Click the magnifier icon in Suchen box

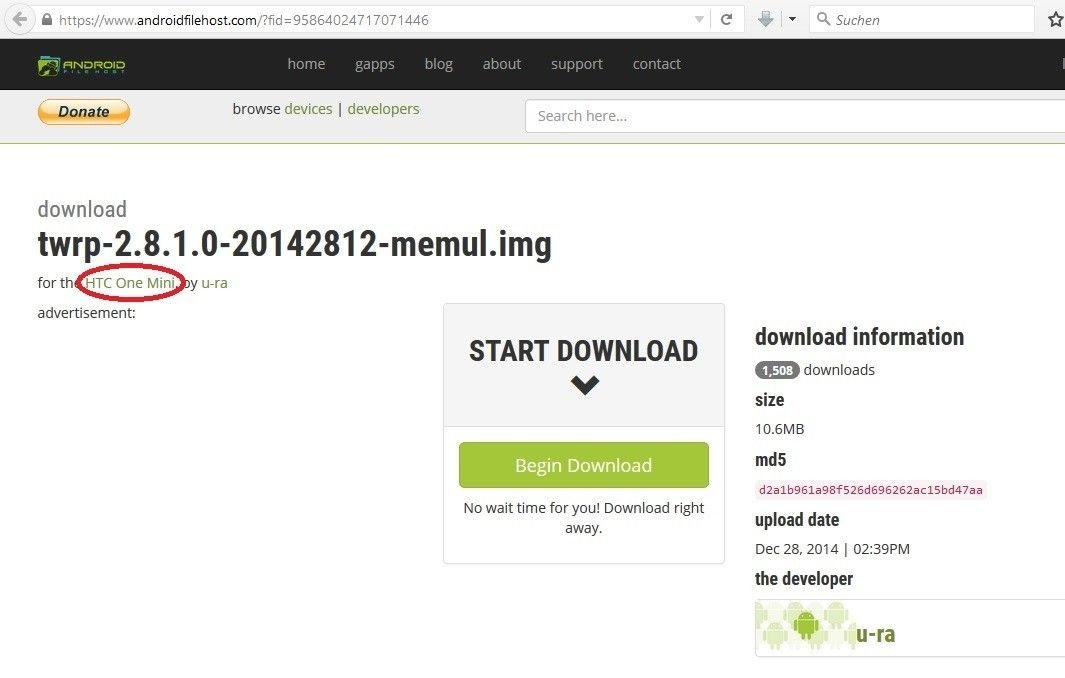823,19
